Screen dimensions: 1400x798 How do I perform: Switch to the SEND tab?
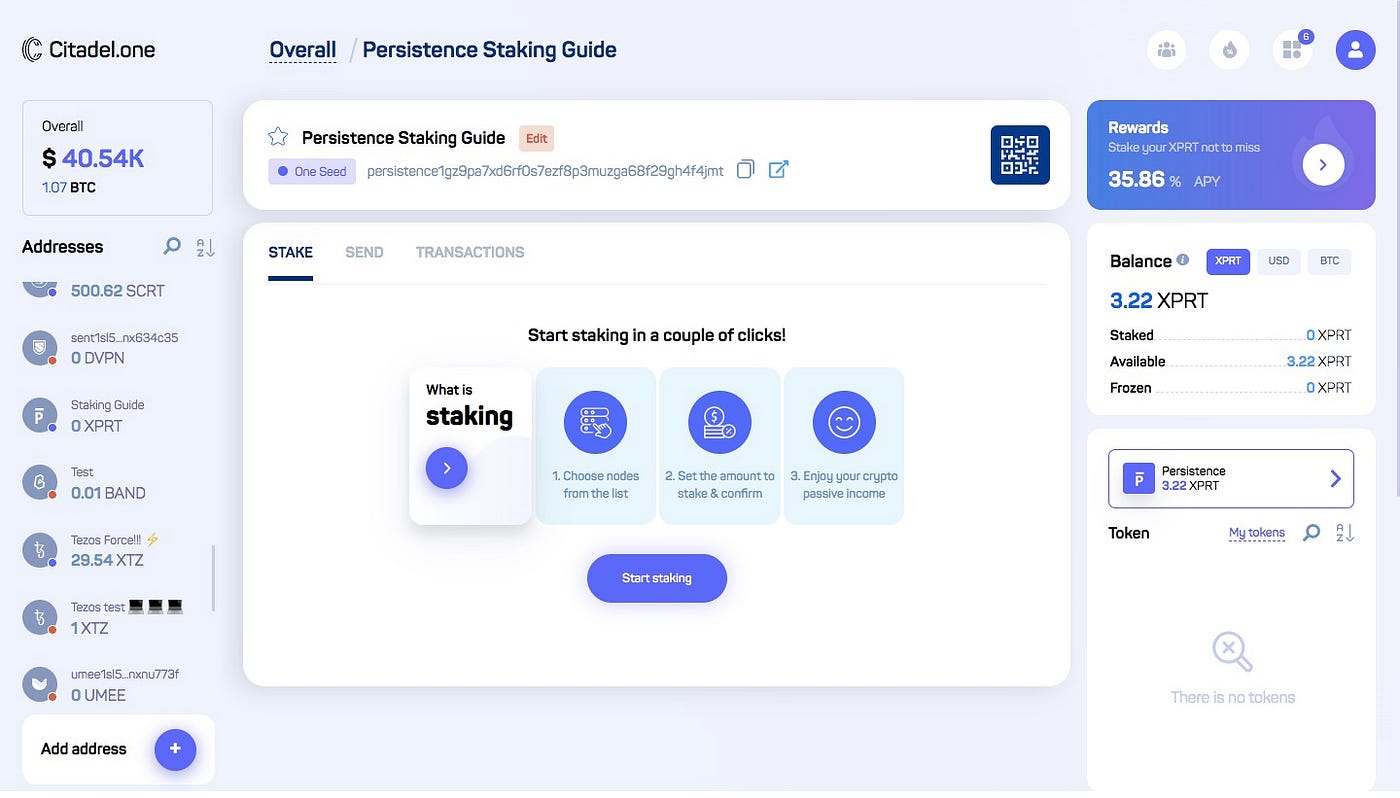364,252
